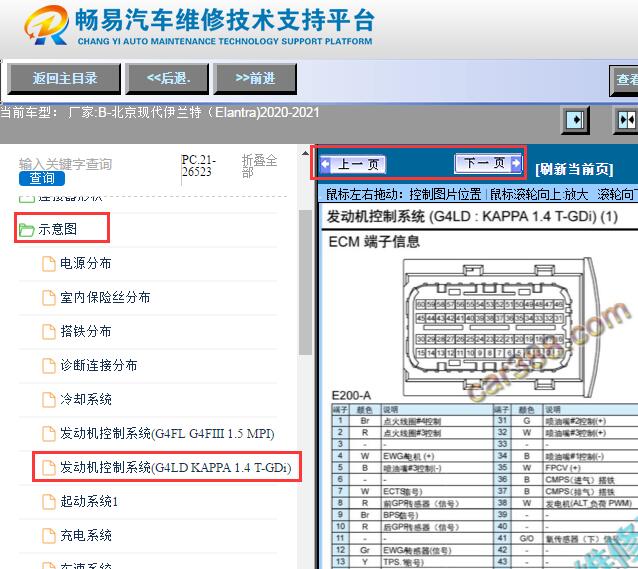Click the table cell 发电机(ALT 负荷 PWM)
The width and height of the screenshot is (638, 569).
pos(589,503)
